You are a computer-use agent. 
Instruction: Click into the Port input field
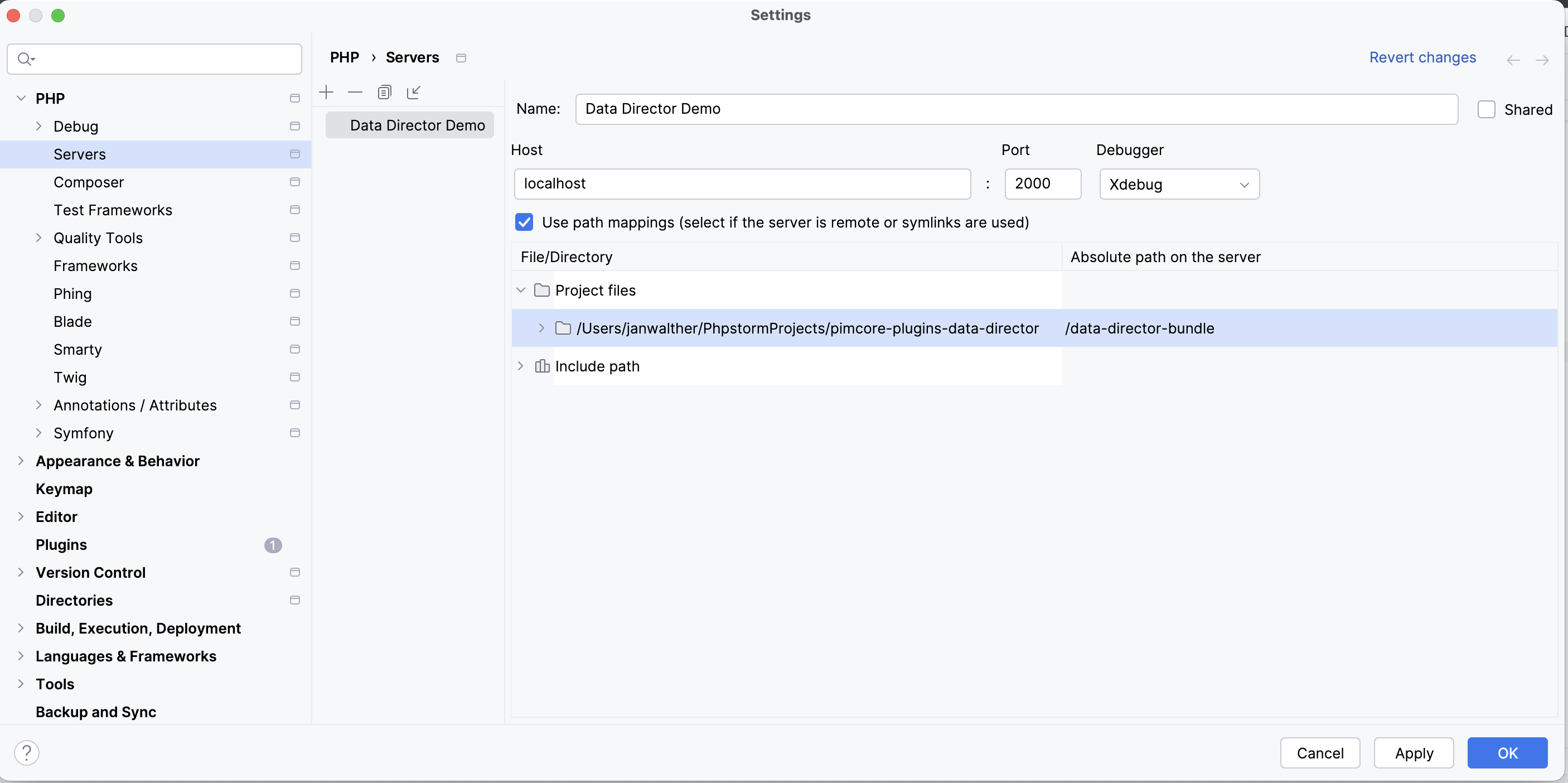click(1042, 184)
